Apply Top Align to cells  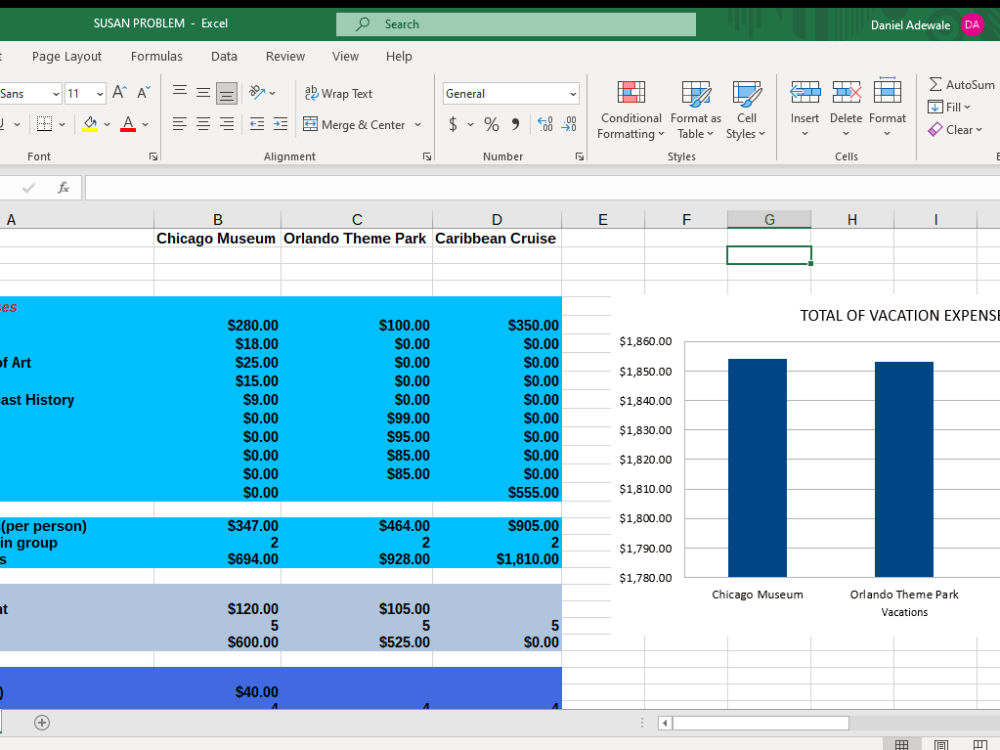click(x=180, y=93)
